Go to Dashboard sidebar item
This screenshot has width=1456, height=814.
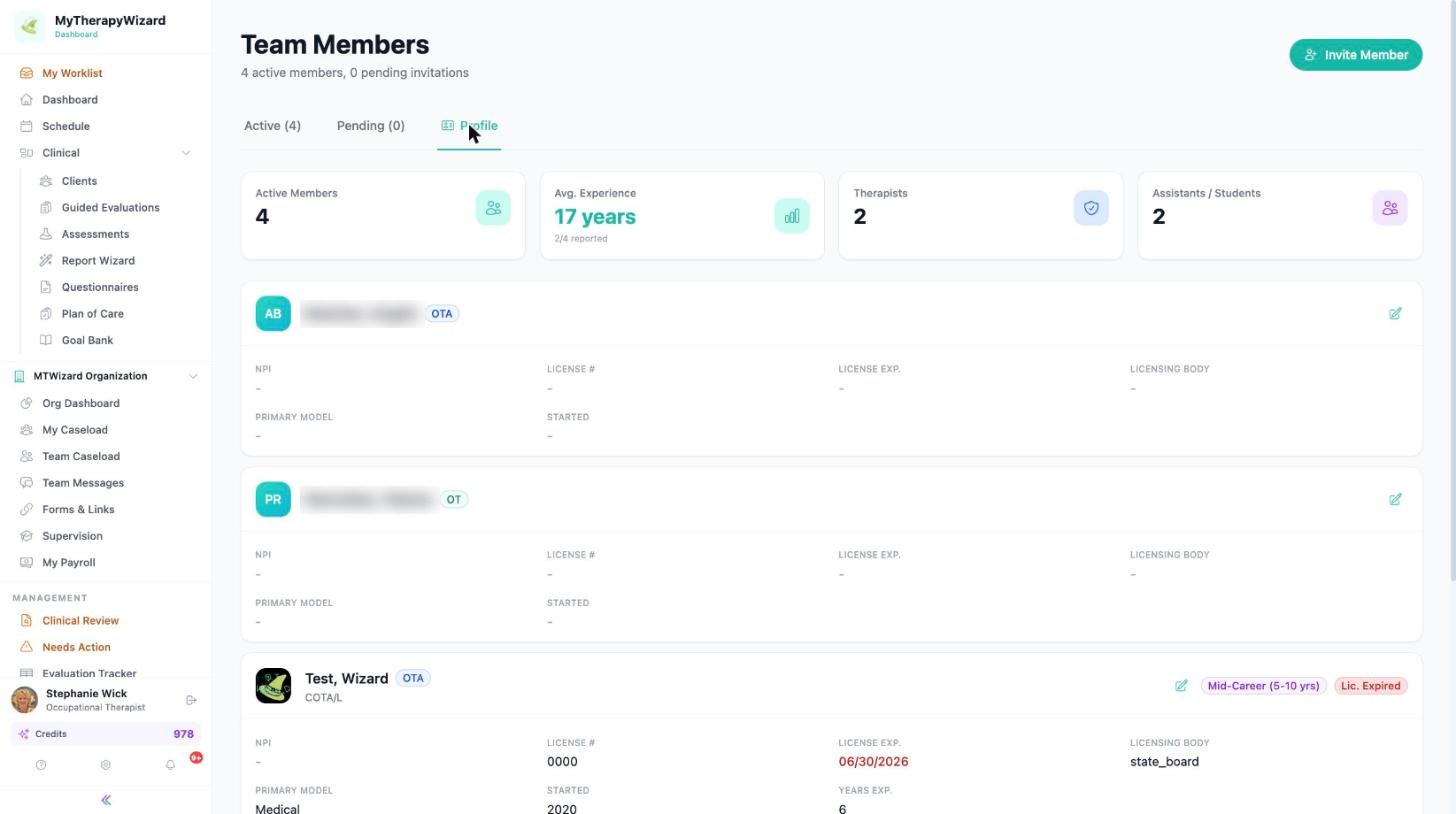pos(70,100)
